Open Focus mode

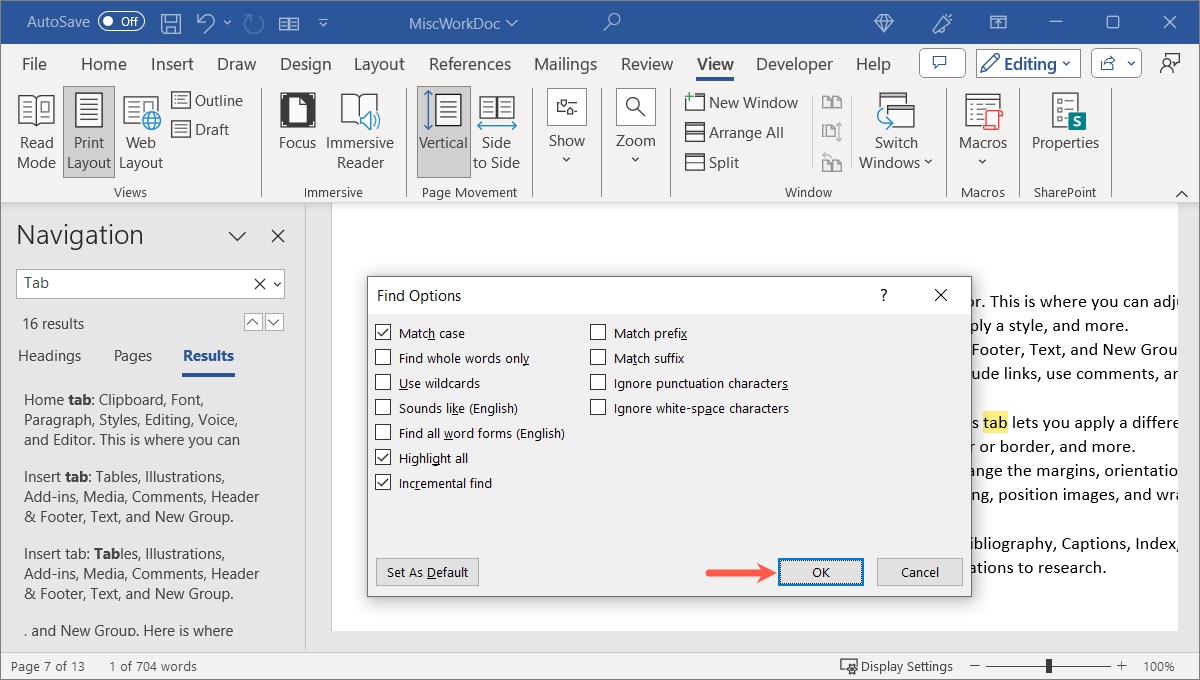[297, 131]
